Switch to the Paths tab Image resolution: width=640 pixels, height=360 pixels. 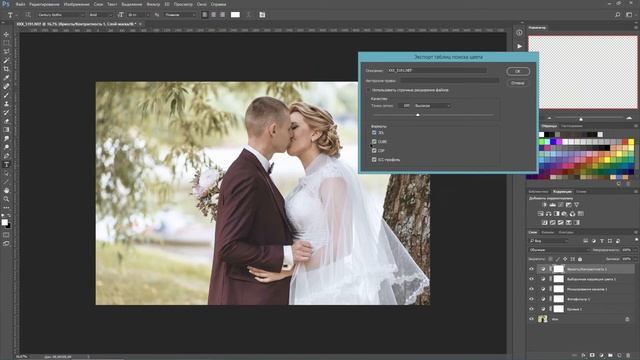pos(566,232)
